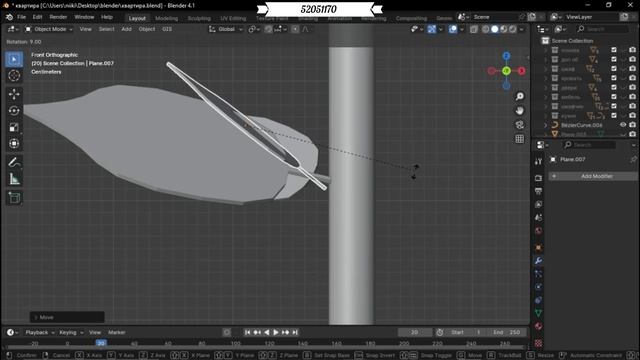Open the pivot point dropdown

tap(254, 29)
